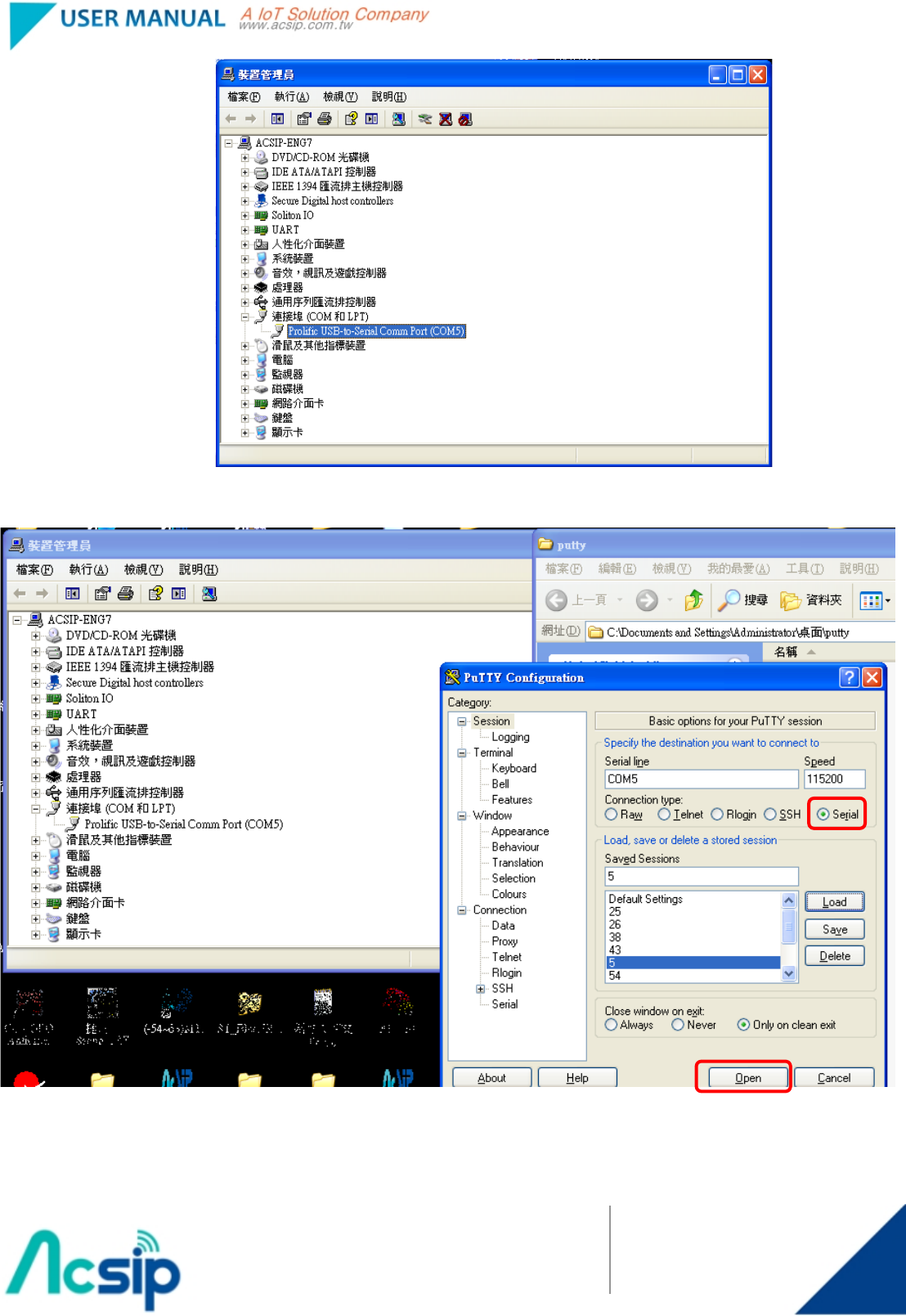Collapse 連接埠 (COM 和 LPT) in bottom Device Manager
Screen dimensions: 906x1316
pyautogui.click(x=36, y=809)
